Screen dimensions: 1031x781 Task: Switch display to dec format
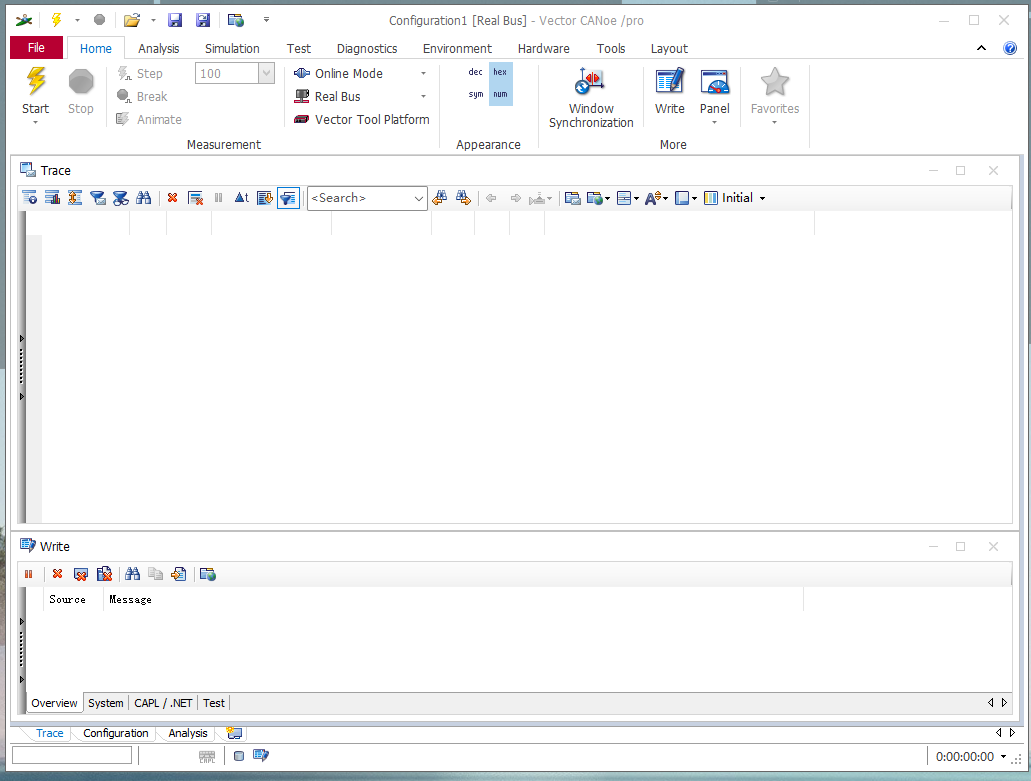click(x=475, y=72)
